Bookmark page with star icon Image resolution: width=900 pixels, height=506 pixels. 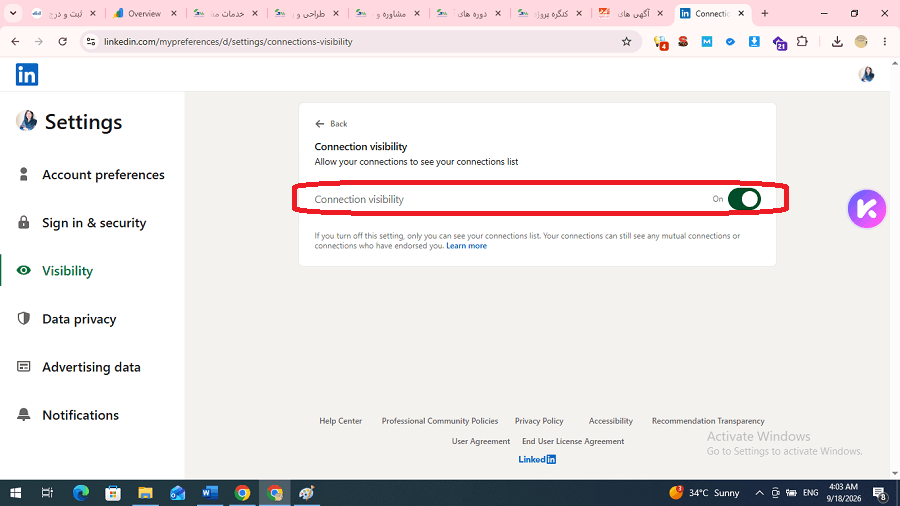click(x=626, y=41)
